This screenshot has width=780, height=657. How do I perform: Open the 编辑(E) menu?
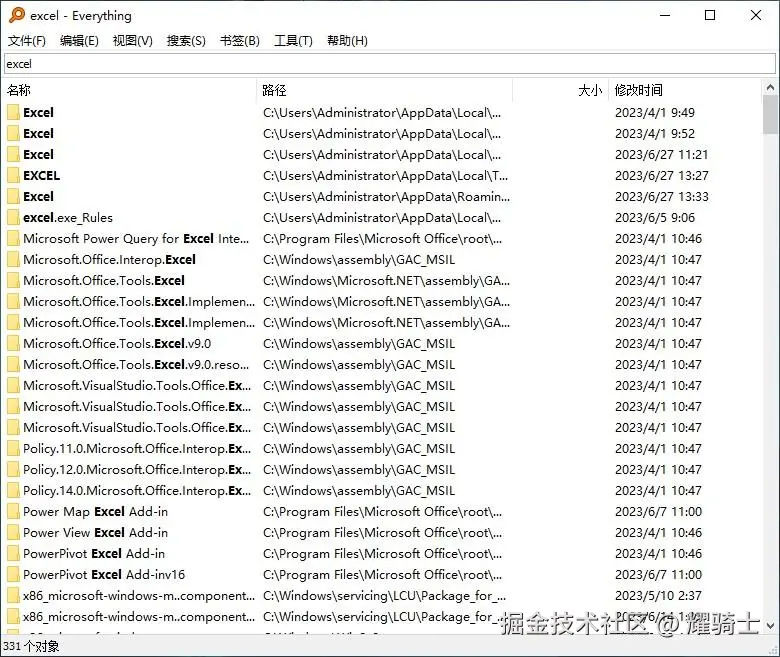click(x=79, y=41)
